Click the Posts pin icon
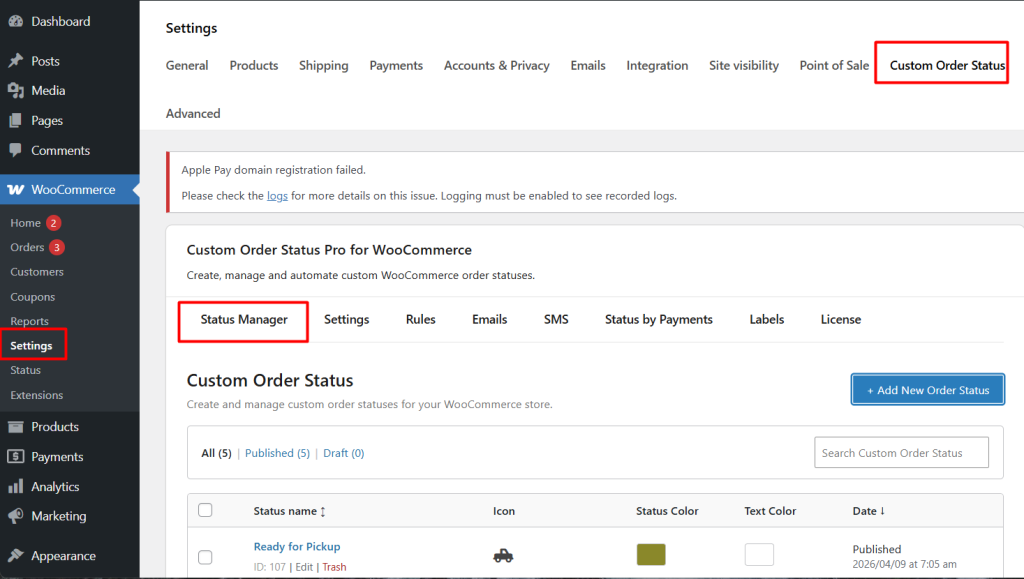Screen dimensions: 1024x579 (x=16, y=61)
